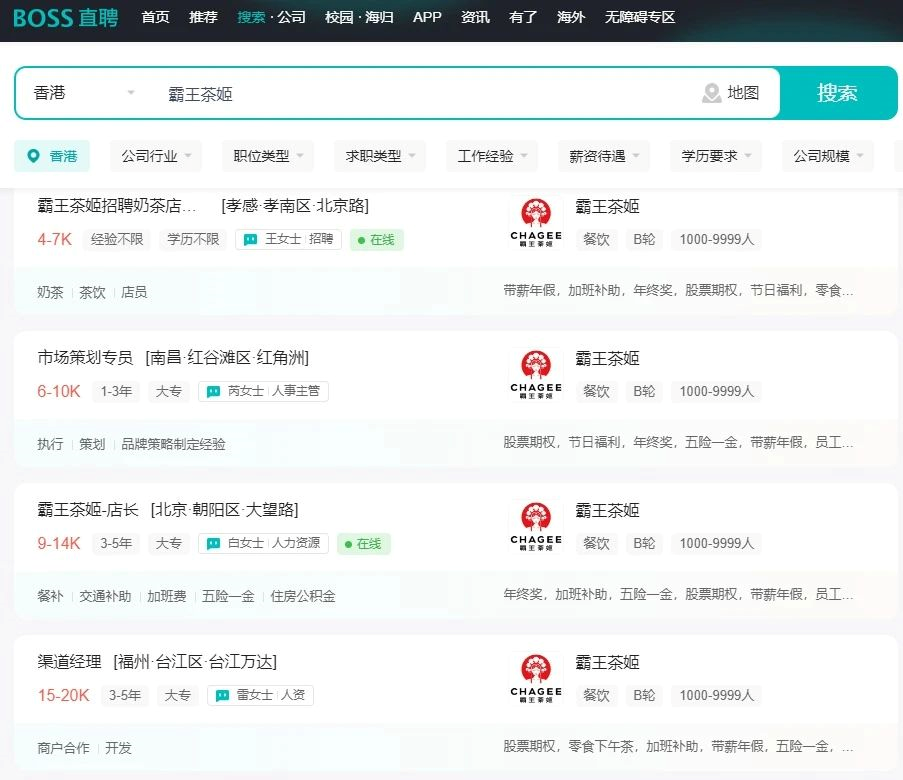Click the 在线 status badge beside 王女士
903x780 pixels.
[377, 240]
